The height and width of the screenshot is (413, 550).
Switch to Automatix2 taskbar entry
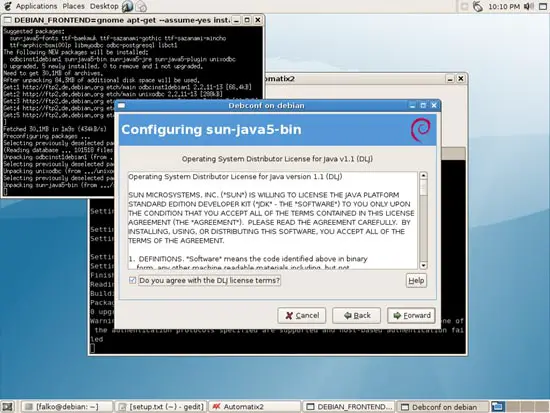(255, 407)
